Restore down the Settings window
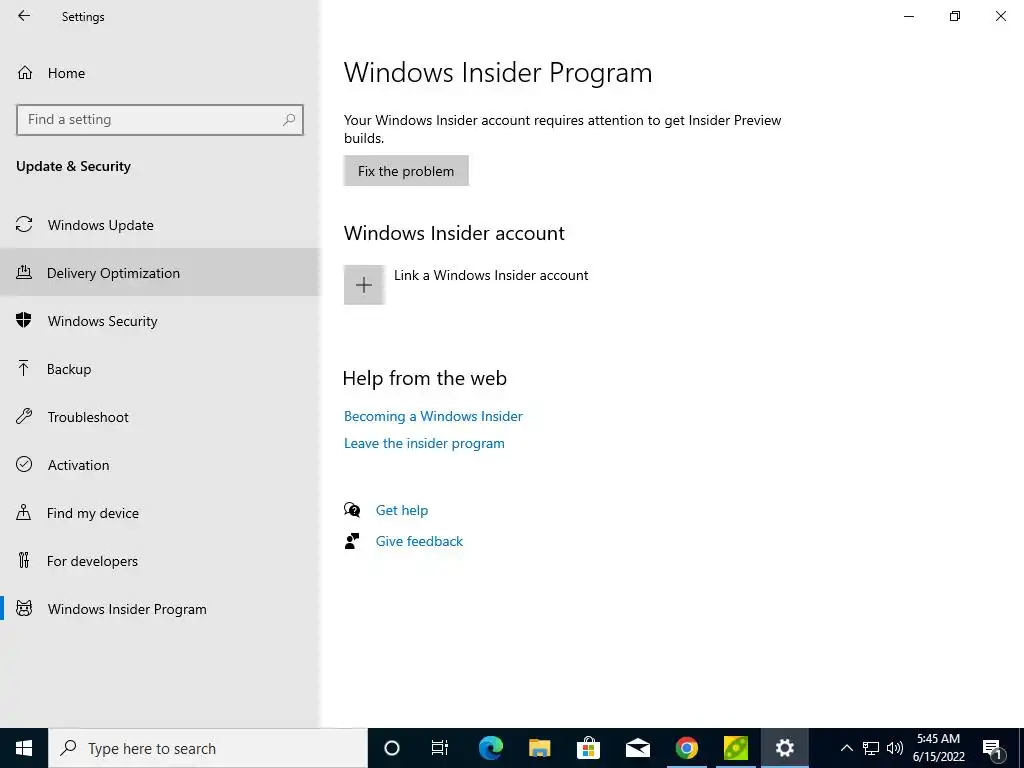Screen dimensions: 1024x768 coord(955,16)
